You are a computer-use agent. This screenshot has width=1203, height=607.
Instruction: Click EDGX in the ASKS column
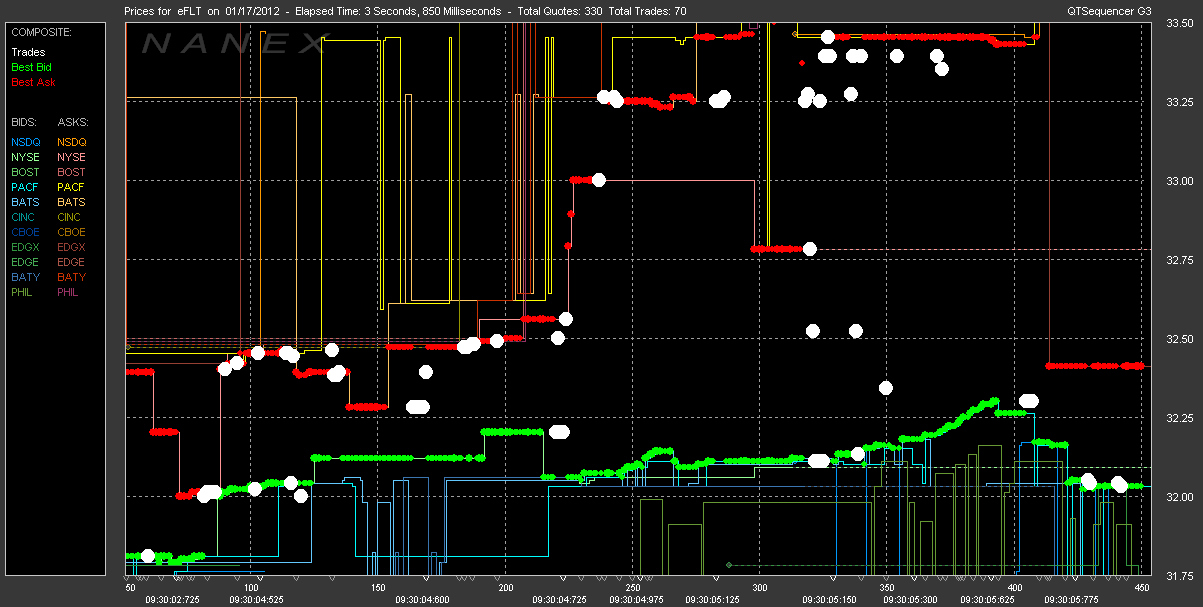pos(72,247)
